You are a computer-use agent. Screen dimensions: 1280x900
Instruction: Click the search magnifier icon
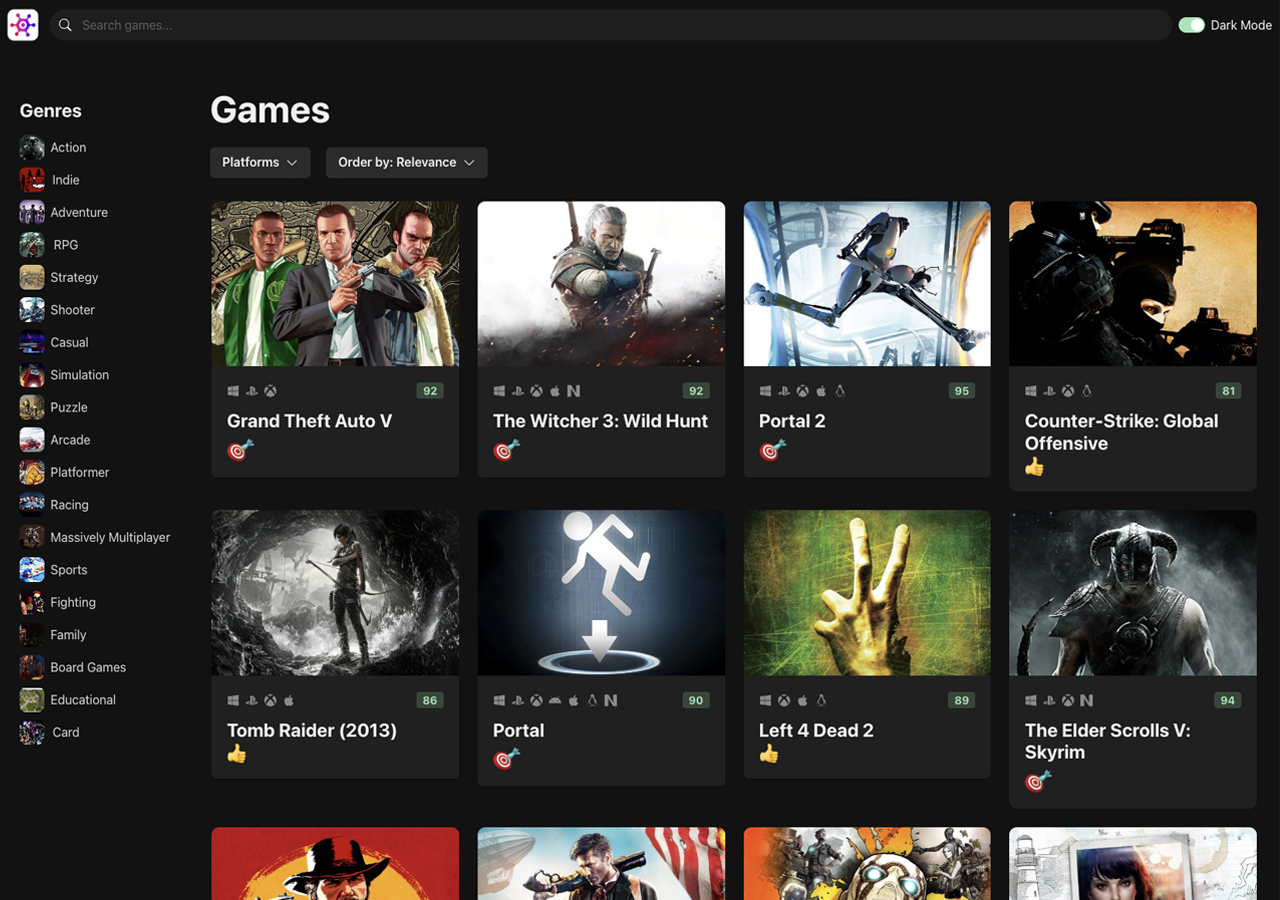coord(64,25)
